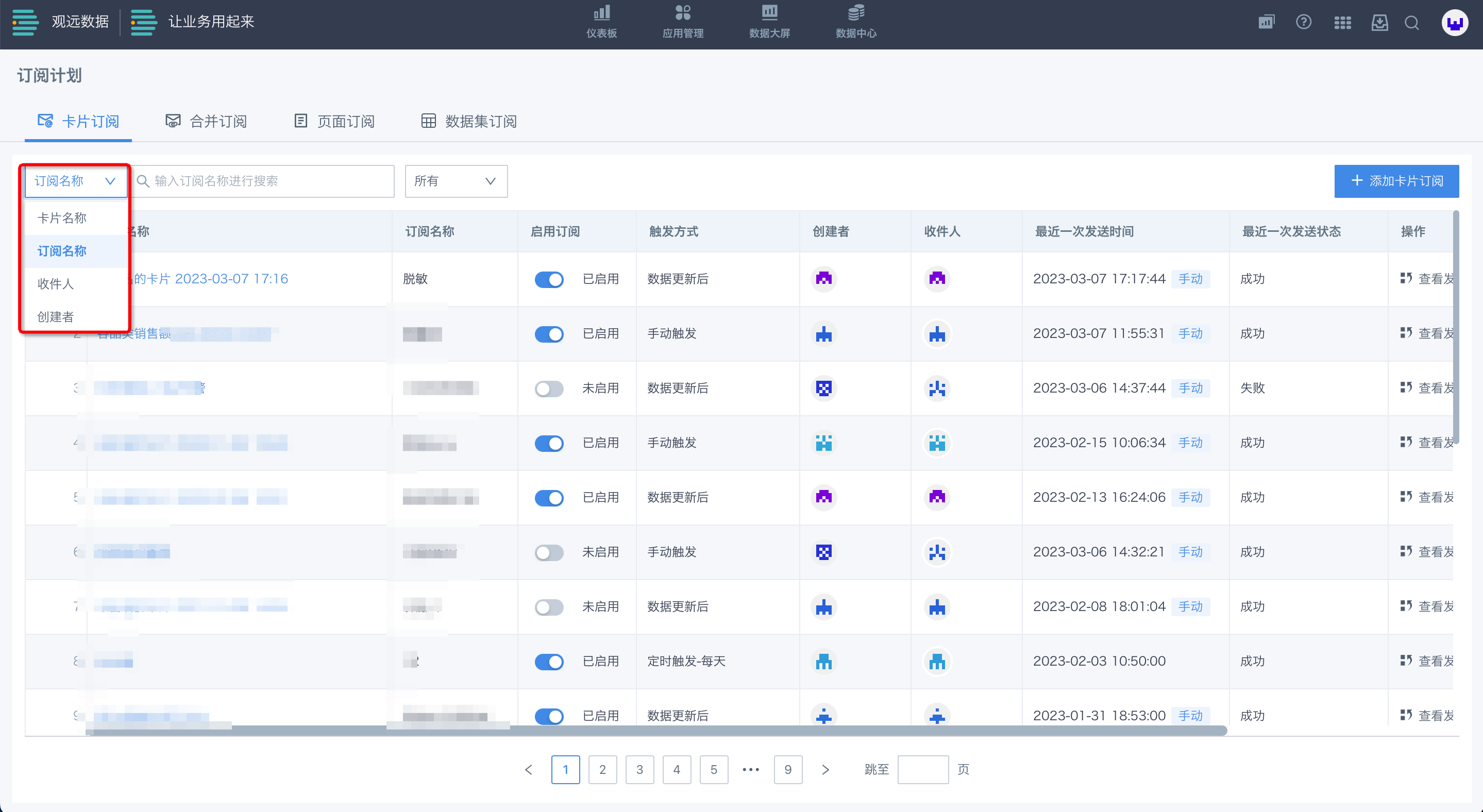This screenshot has width=1483, height=812.
Task: Switch to 合并订阅 tab
Action: click(x=206, y=122)
